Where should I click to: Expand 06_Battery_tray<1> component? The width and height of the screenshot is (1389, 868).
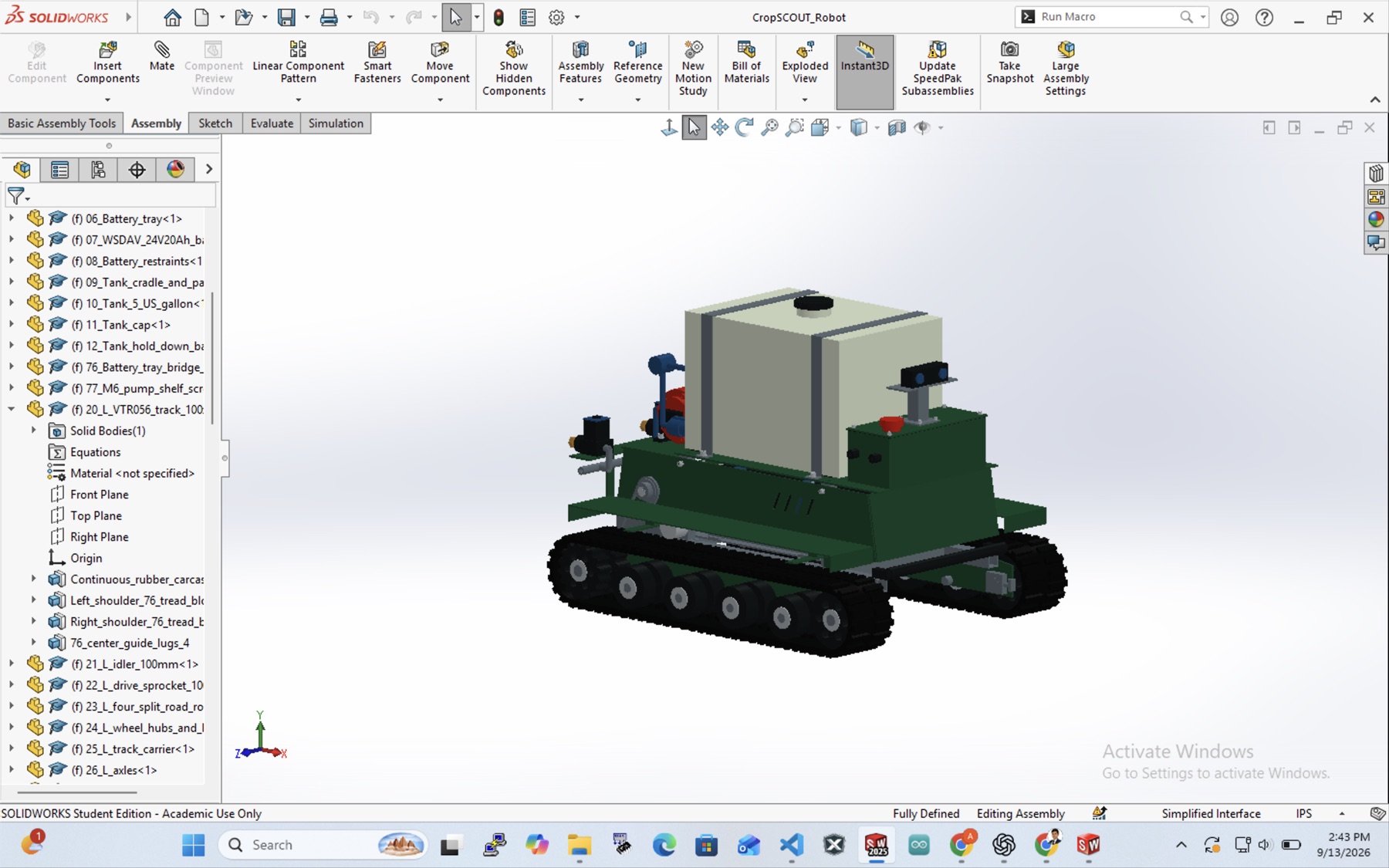12,218
